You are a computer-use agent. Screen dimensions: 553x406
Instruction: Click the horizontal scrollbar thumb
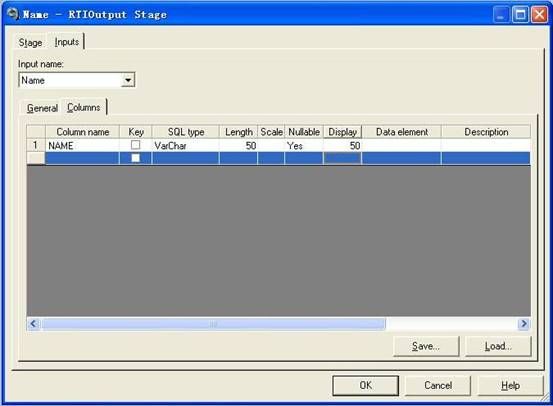[x=214, y=323]
